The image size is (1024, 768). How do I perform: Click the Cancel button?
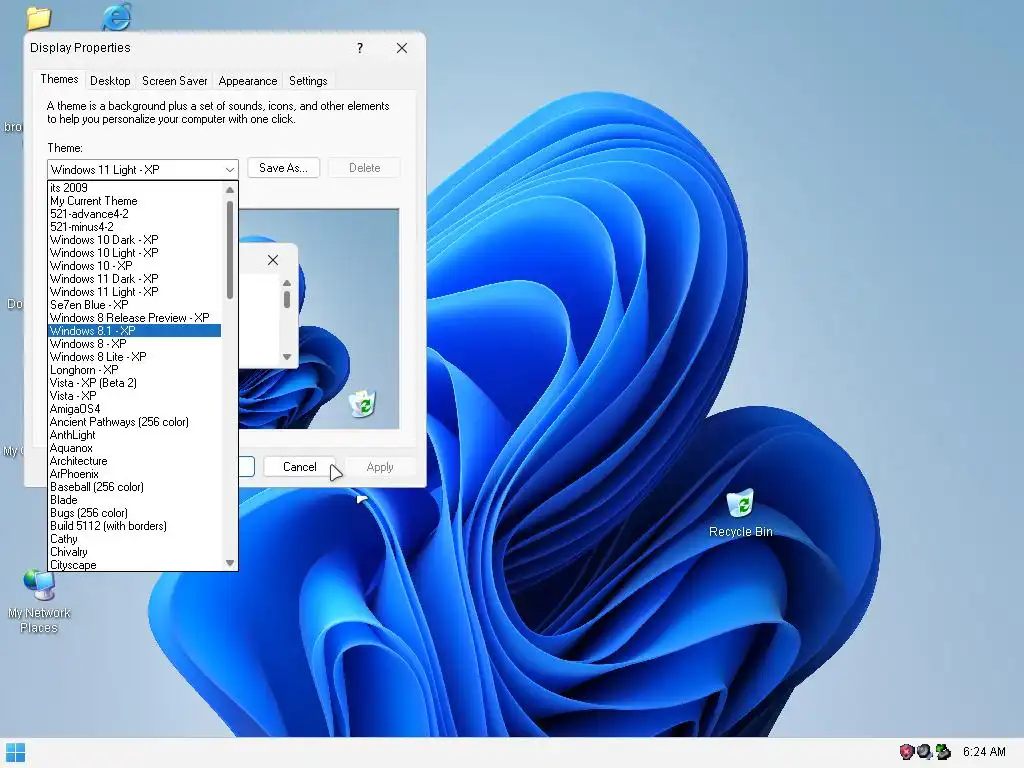tap(300, 467)
